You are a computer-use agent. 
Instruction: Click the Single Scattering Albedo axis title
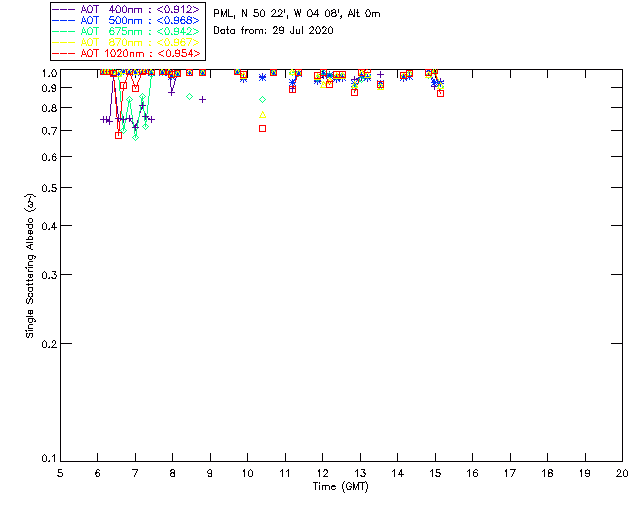[x=31, y=266]
